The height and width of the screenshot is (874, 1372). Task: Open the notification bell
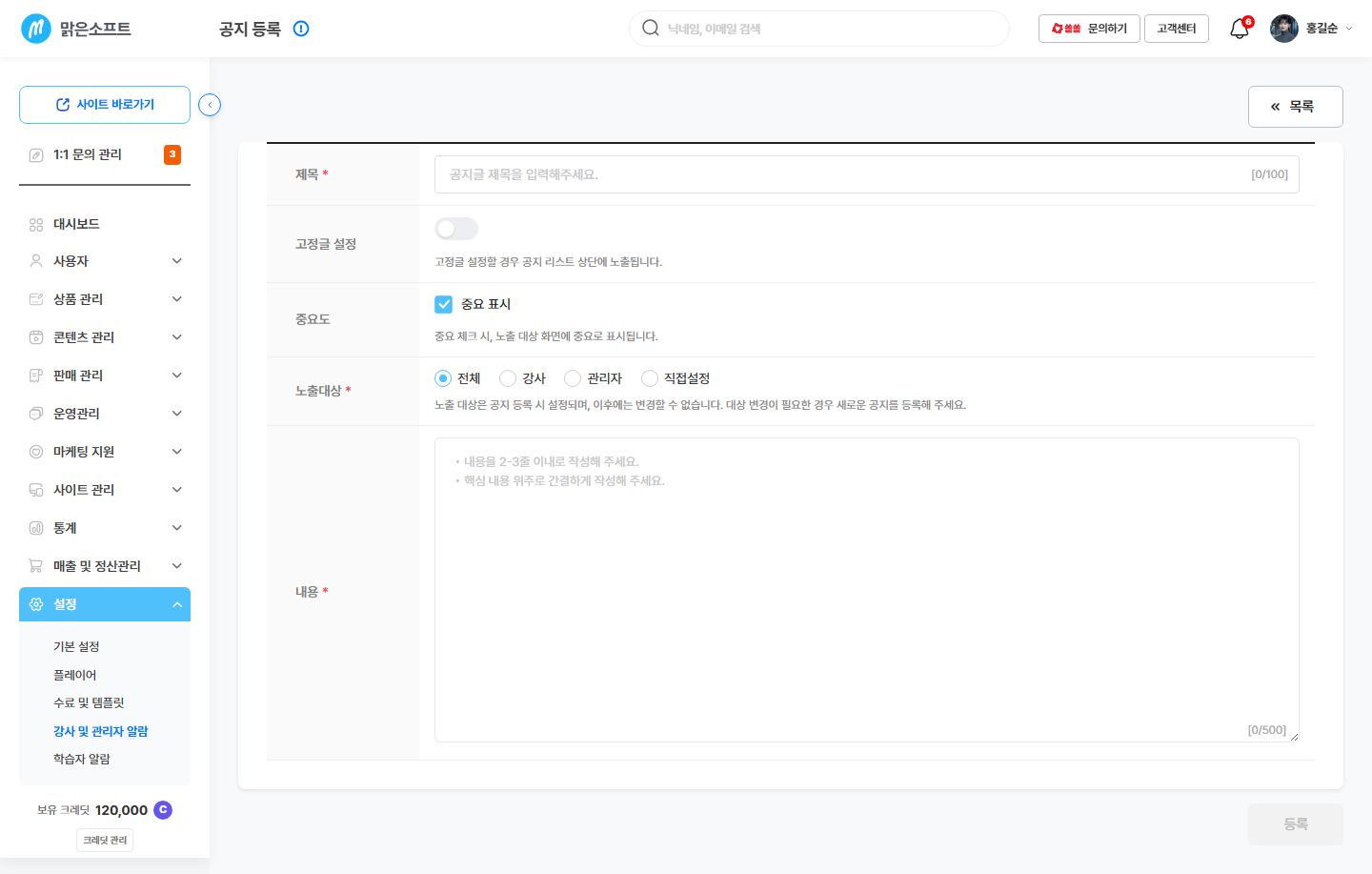pyautogui.click(x=1239, y=29)
